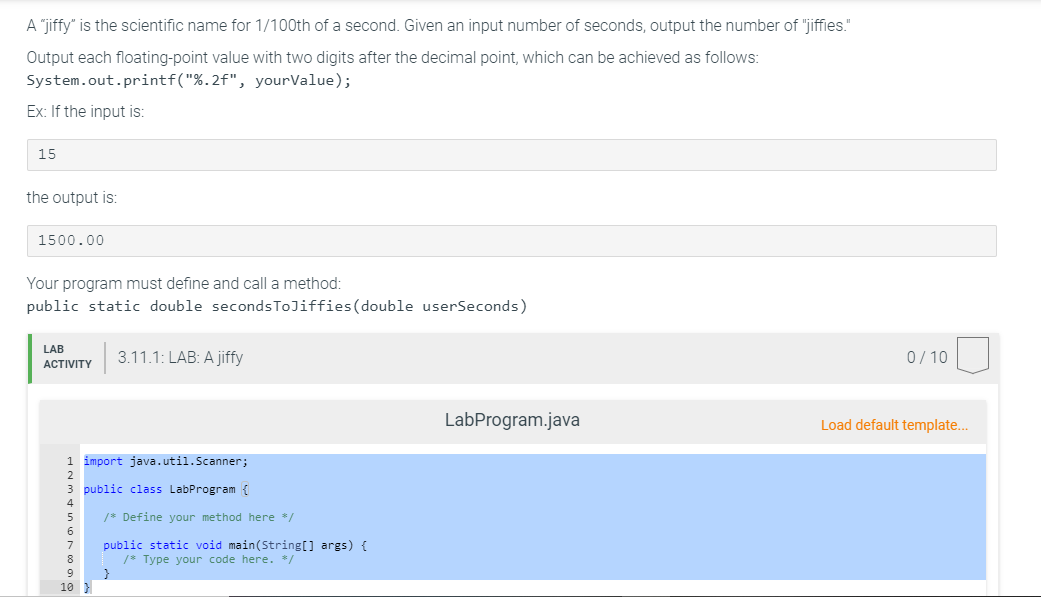Click the 'public static void main' code line
This screenshot has width=1041, height=597.
click(x=235, y=545)
